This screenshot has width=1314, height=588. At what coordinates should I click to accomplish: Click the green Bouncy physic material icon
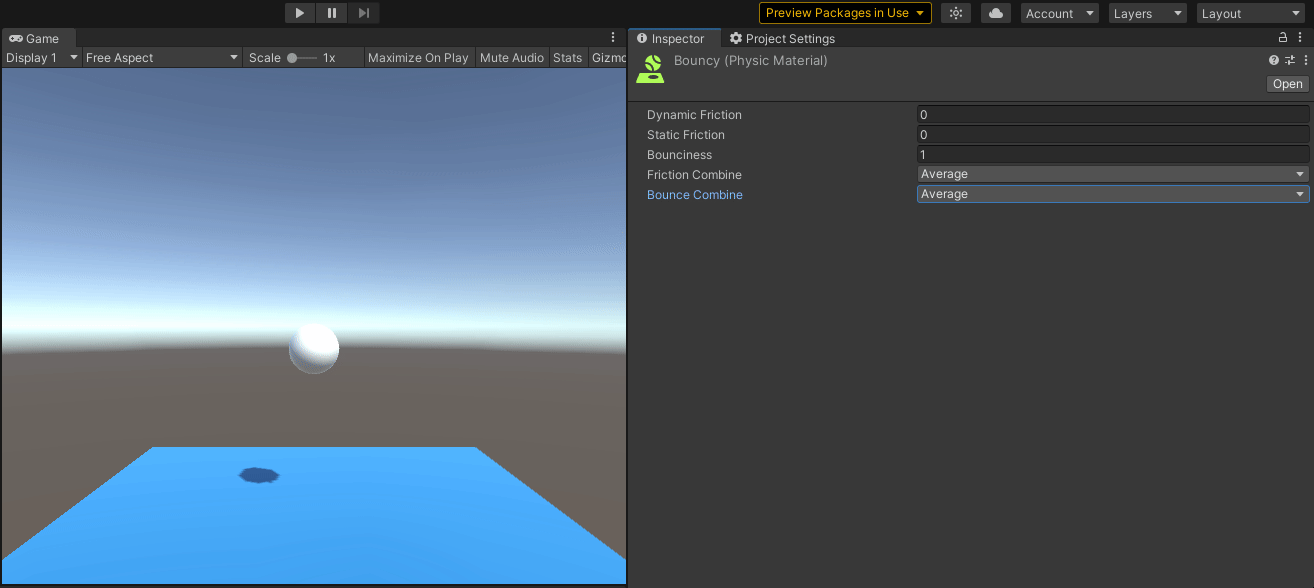(650, 68)
